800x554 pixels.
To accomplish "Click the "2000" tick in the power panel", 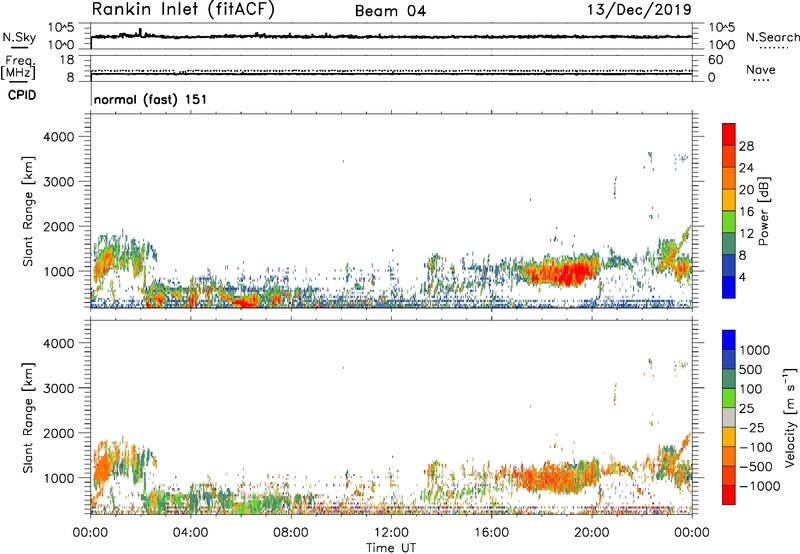I will (x=59, y=226).
